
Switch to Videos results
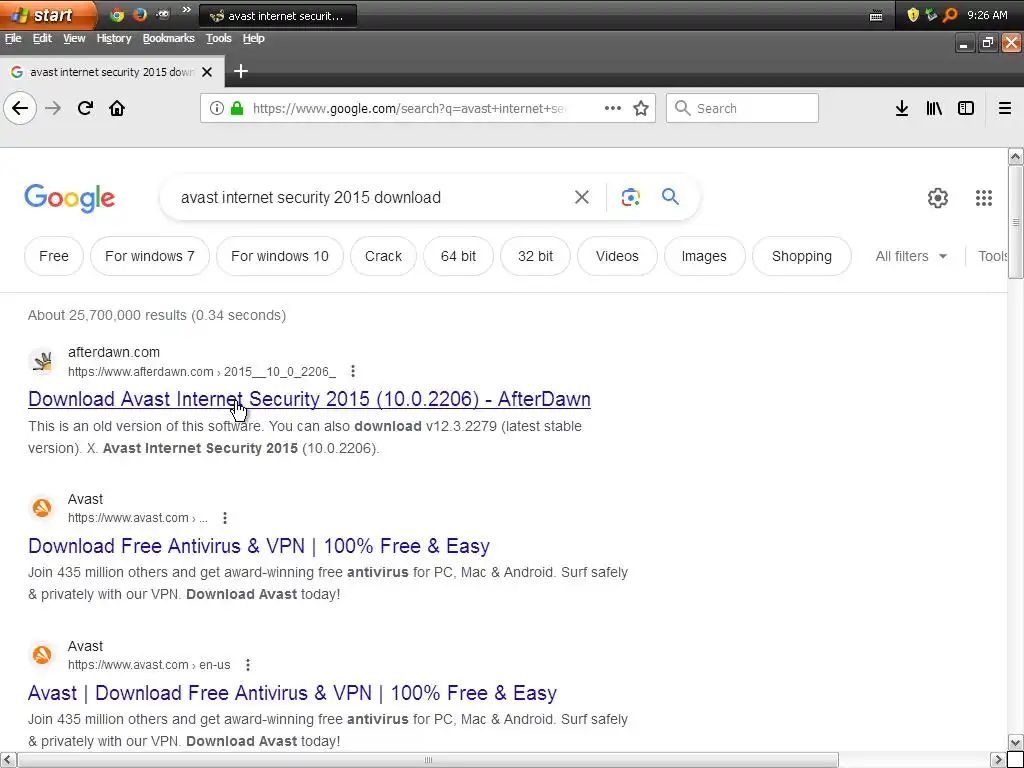tap(617, 256)
